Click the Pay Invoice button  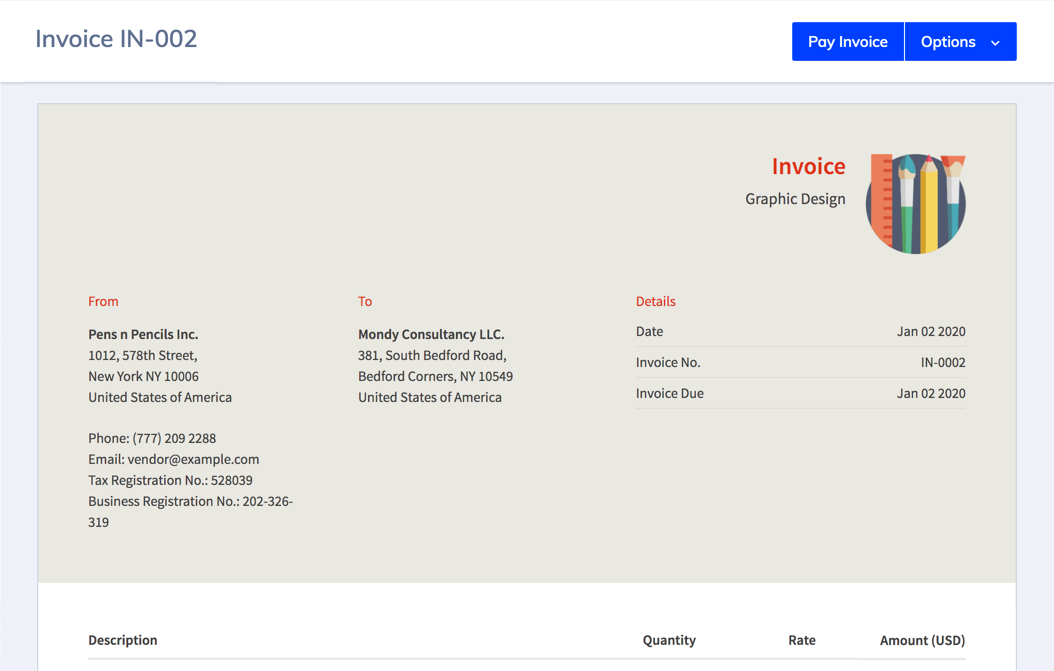(848, 42)
